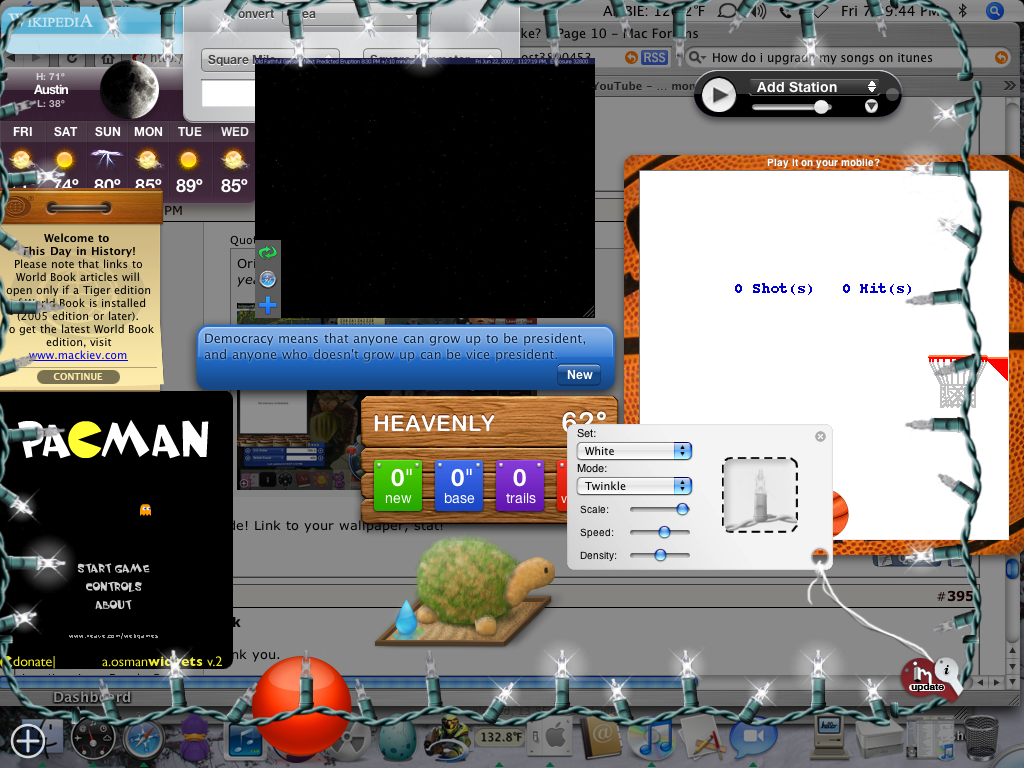Show more bookmarks chevron in Safari
This screenshot has height=768, width=1024.
pyautogui.click(x=1009, y=86)
